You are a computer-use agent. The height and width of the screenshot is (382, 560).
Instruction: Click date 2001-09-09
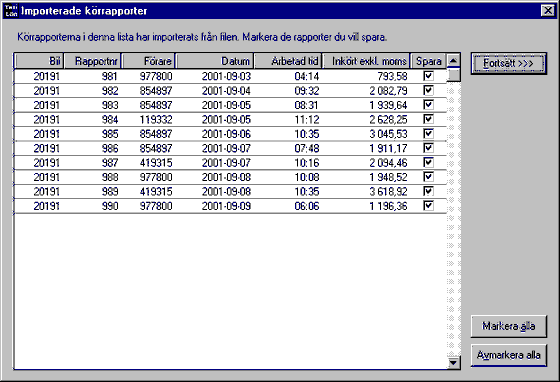click(226, 206)
